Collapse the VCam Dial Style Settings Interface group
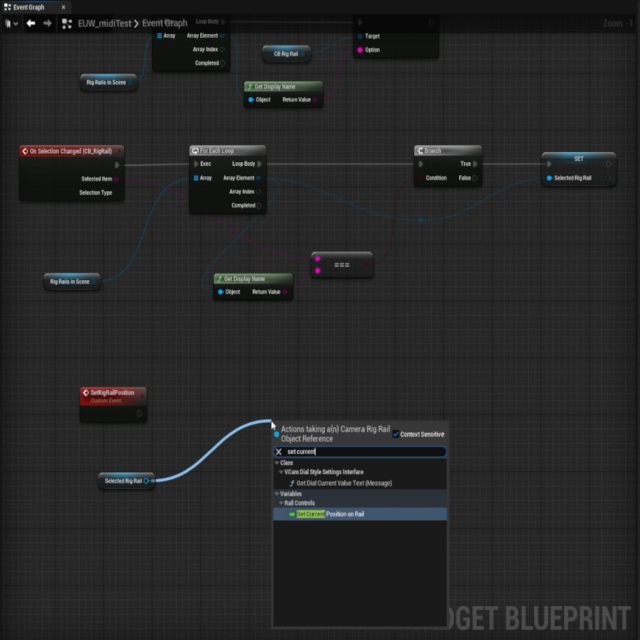640x640 pixels. click(281, 472)
